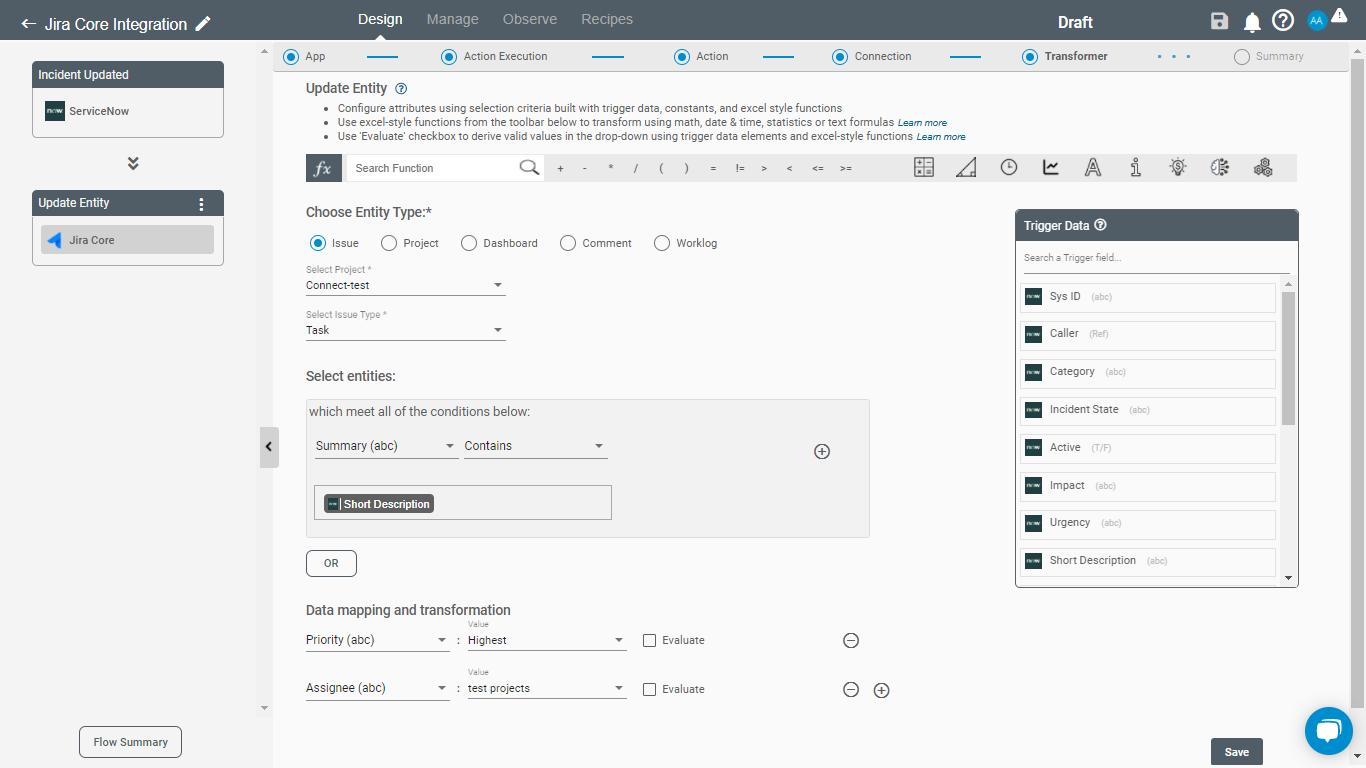Enable Evaluate for Priority row
The height and width of the screenshot is (768, 1366).
[649, 641]
